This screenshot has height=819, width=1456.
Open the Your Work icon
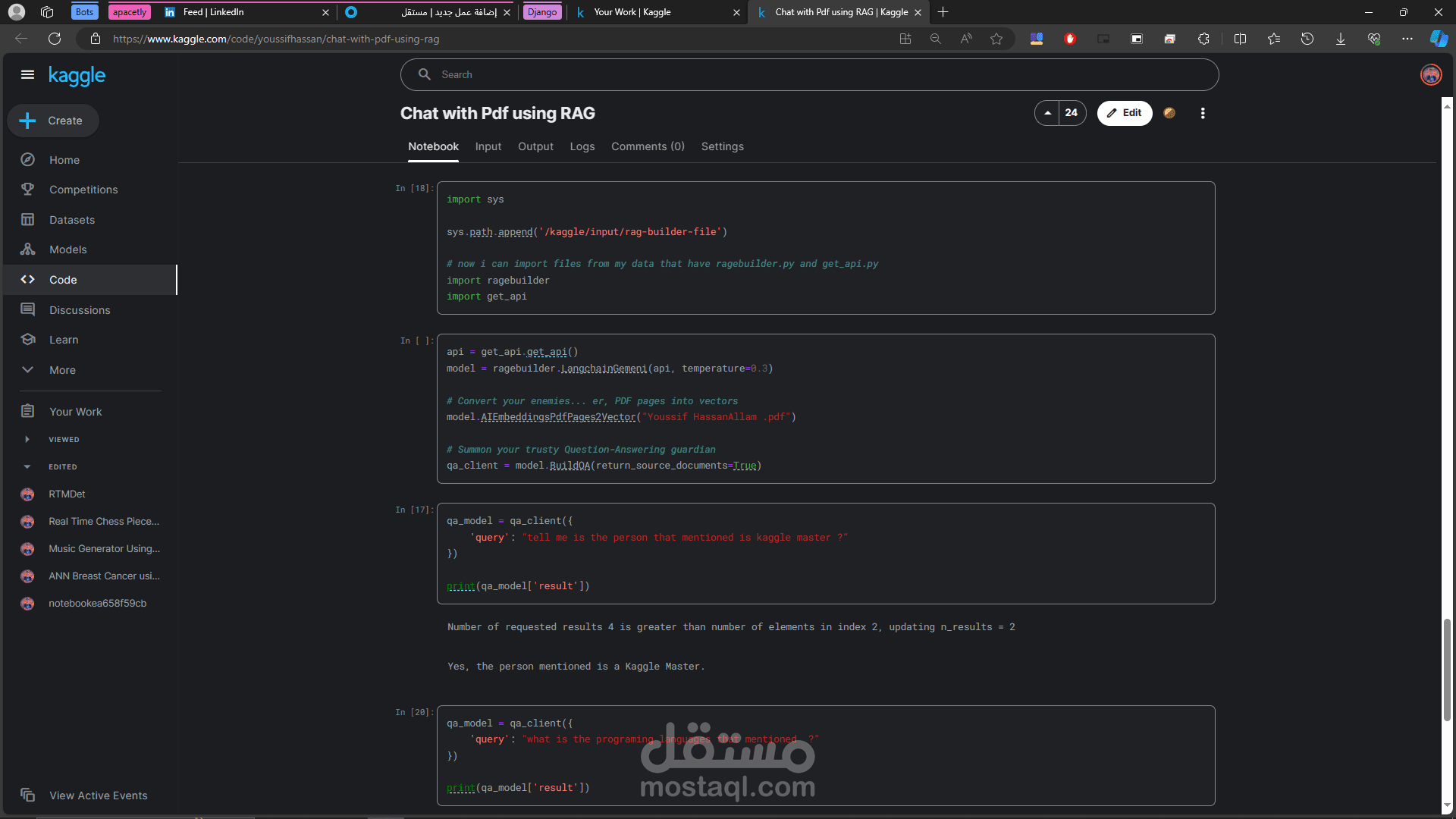pyautogui.click(x=27, y=411)
